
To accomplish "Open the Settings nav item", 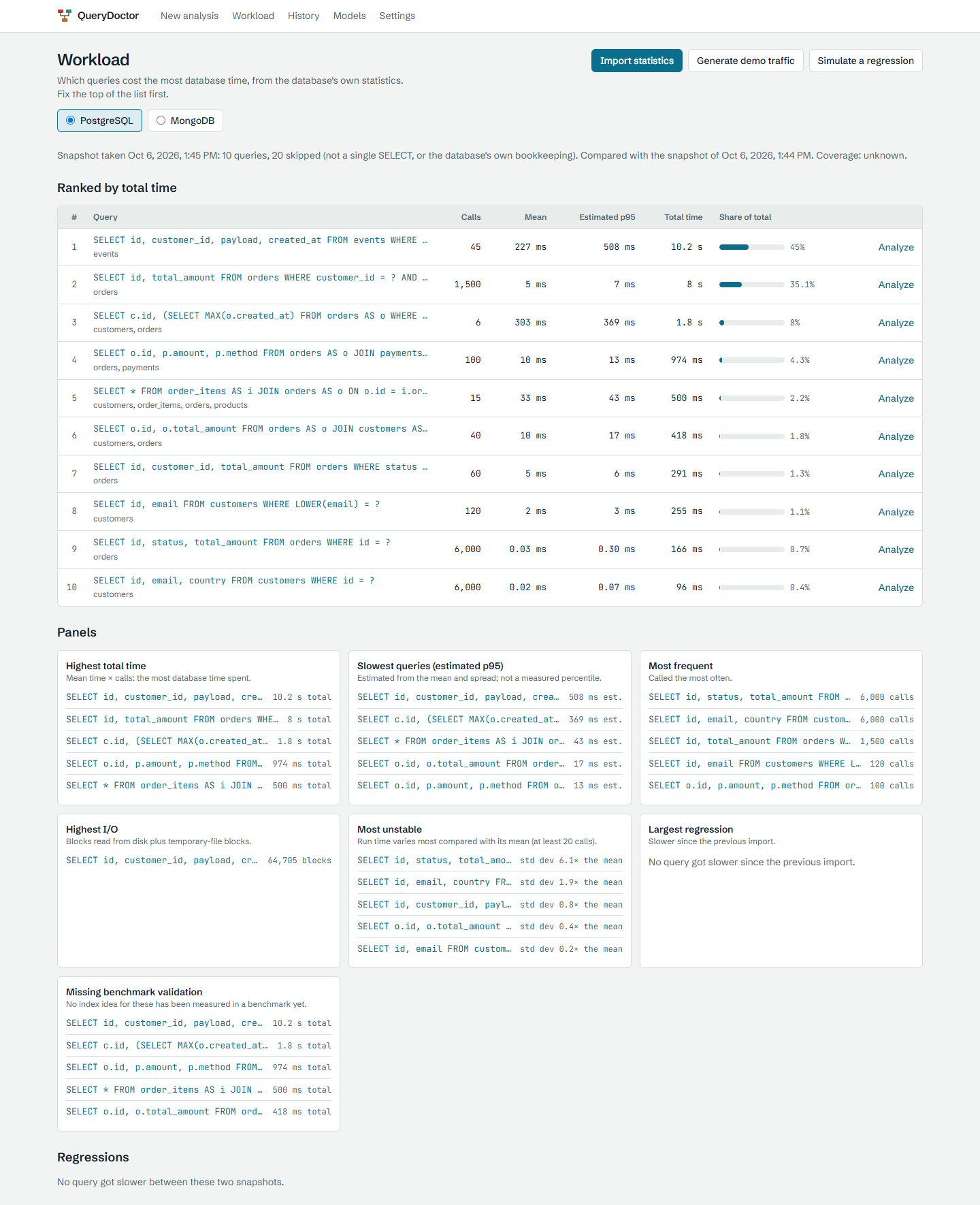I will pos(397,16).
